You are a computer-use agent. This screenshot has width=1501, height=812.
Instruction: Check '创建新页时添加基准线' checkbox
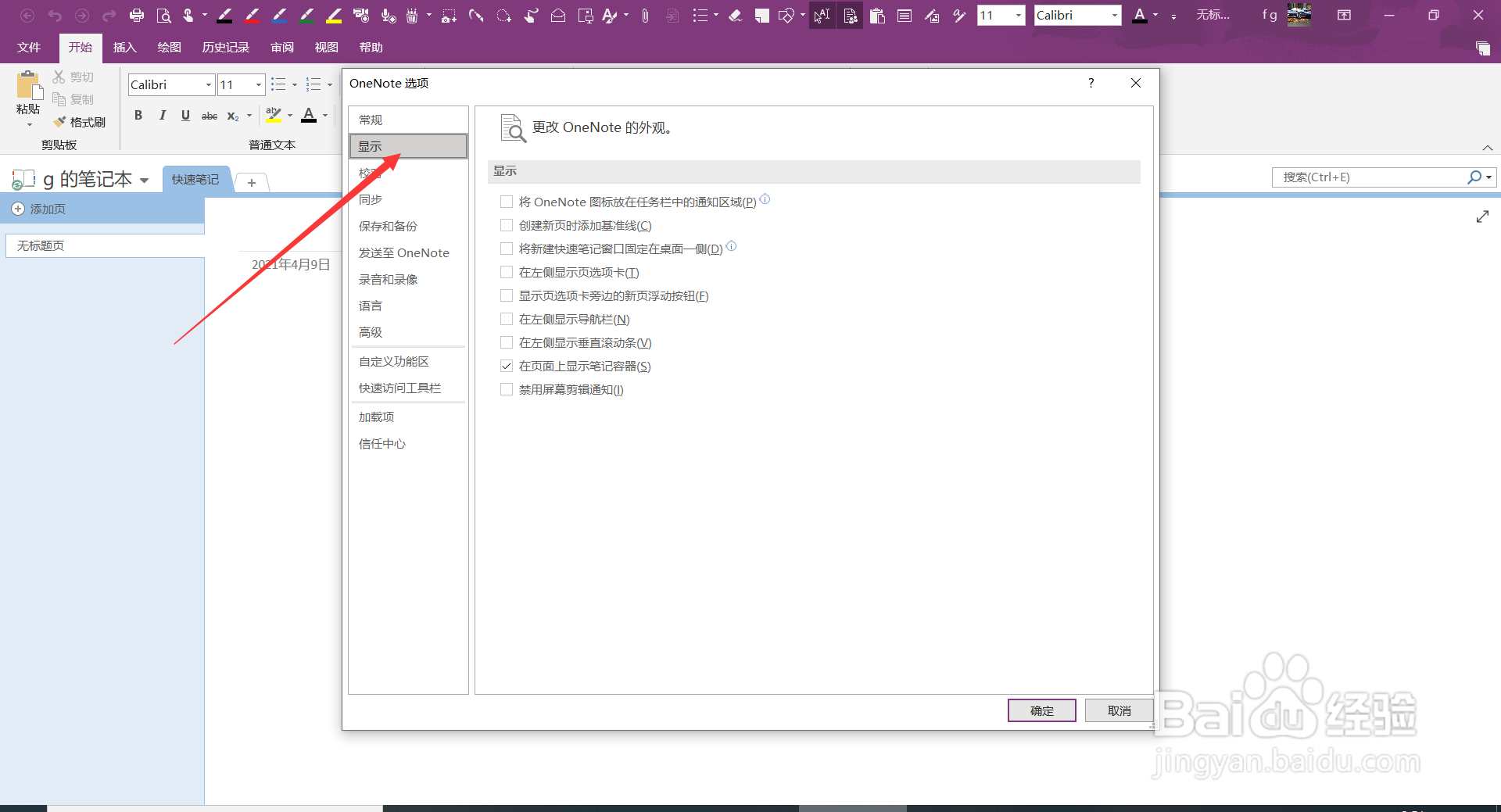[507, 225]
